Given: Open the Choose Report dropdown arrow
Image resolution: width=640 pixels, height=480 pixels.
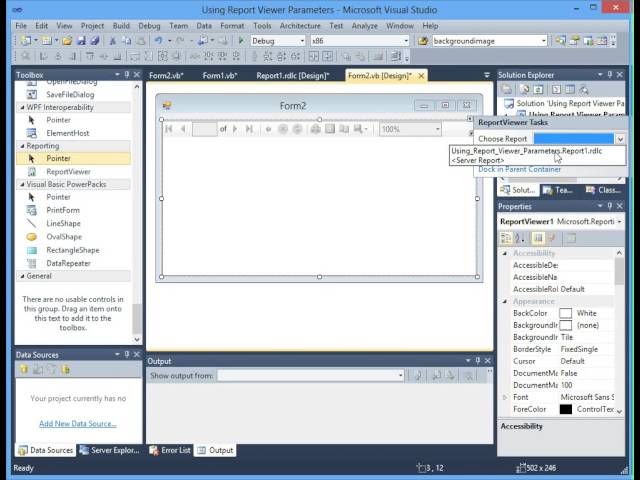Looking at the screenshot, I should coord(620,139).
